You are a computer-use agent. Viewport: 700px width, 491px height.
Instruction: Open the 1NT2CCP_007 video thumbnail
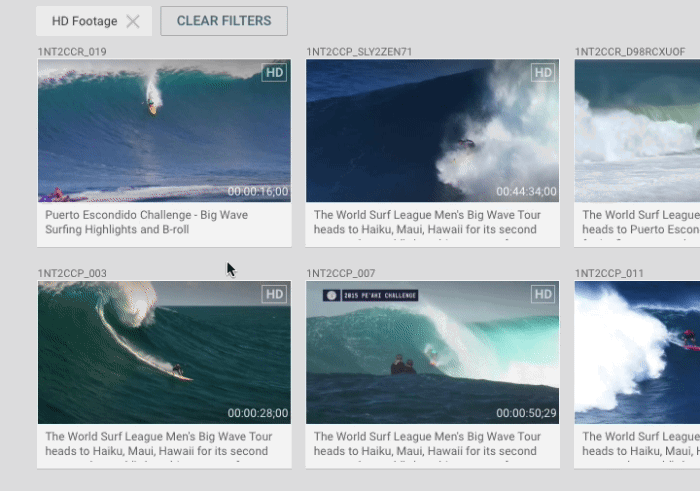click(433, 352)
